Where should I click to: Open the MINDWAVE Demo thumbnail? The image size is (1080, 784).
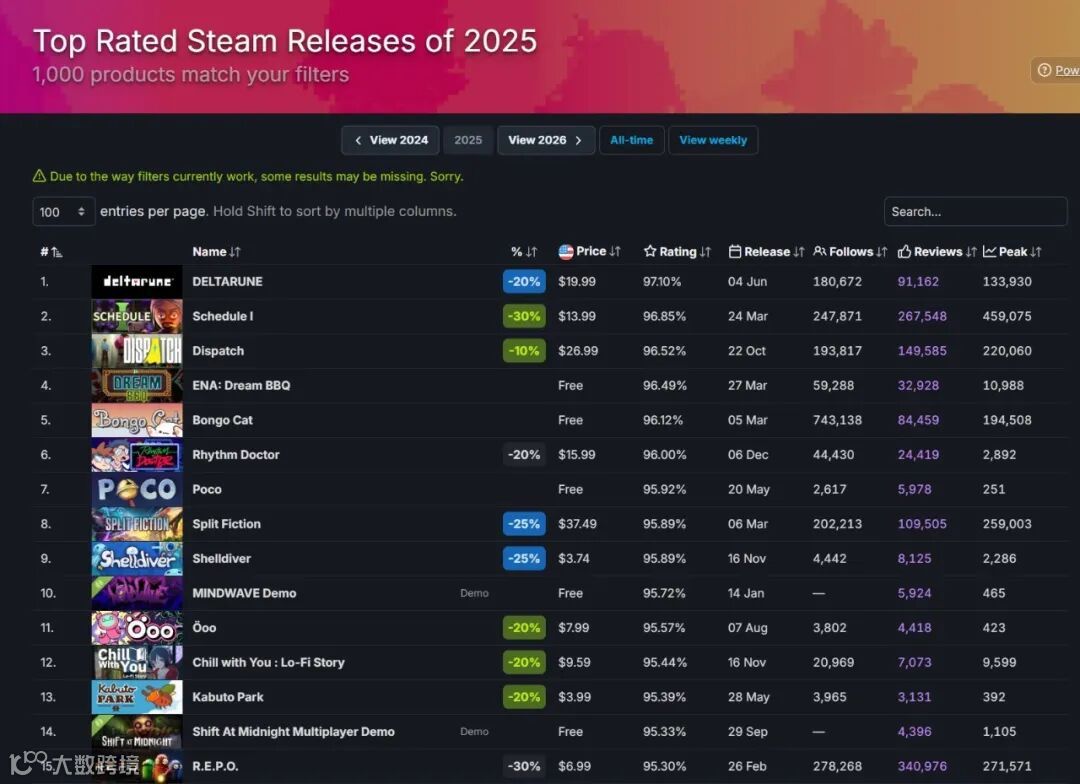tap(137, 593)
